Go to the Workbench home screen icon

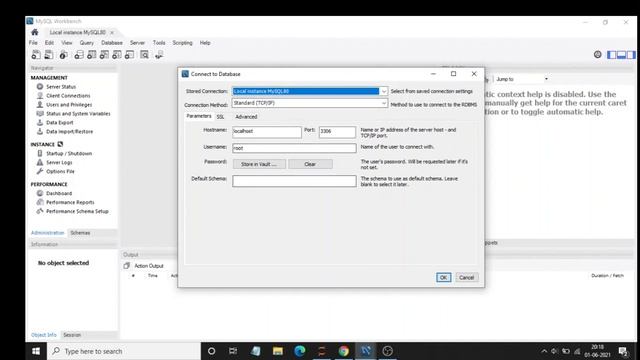coord(35,32)
